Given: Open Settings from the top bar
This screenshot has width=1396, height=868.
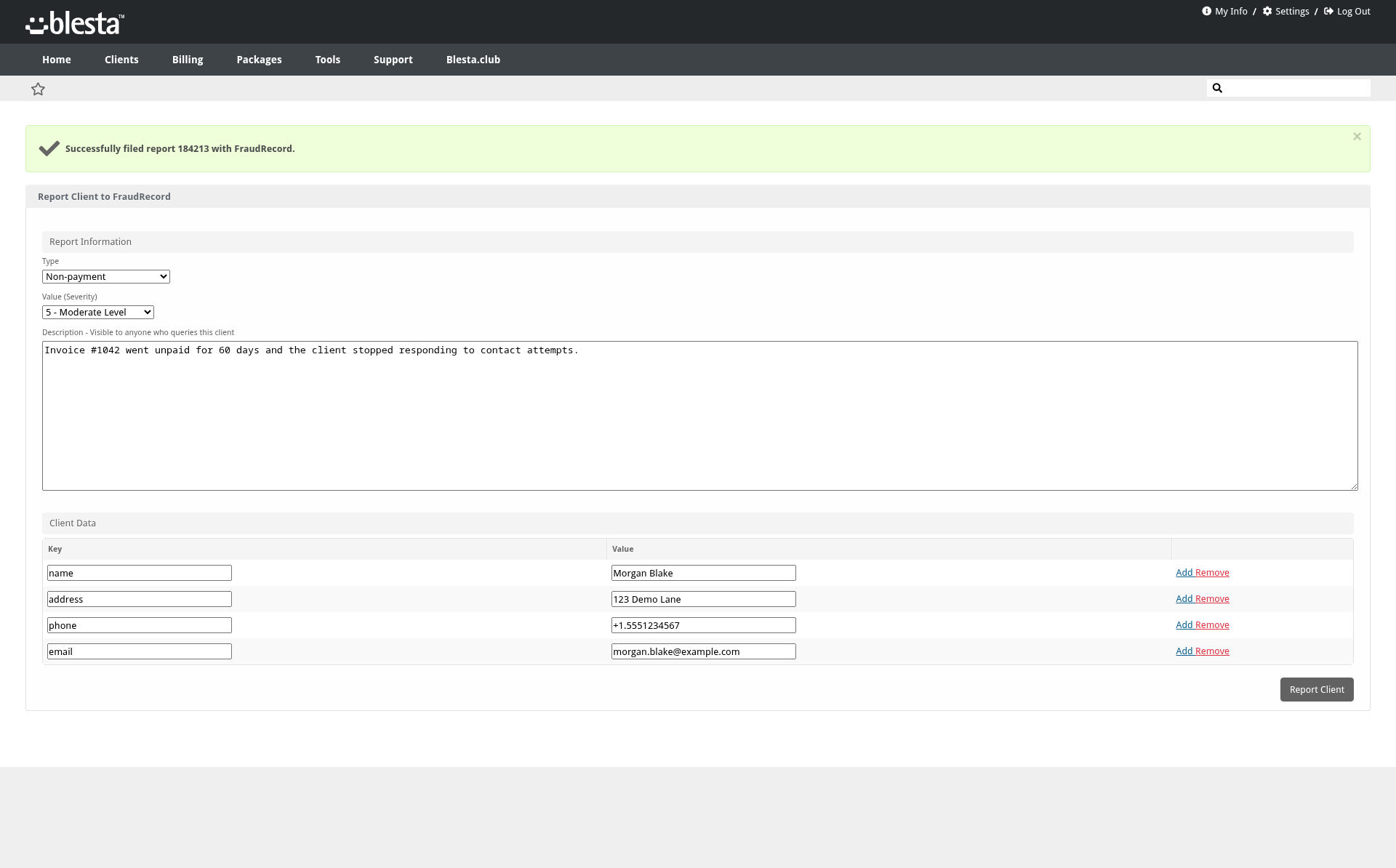Looking at the screenshot, I should point(1285,12).
